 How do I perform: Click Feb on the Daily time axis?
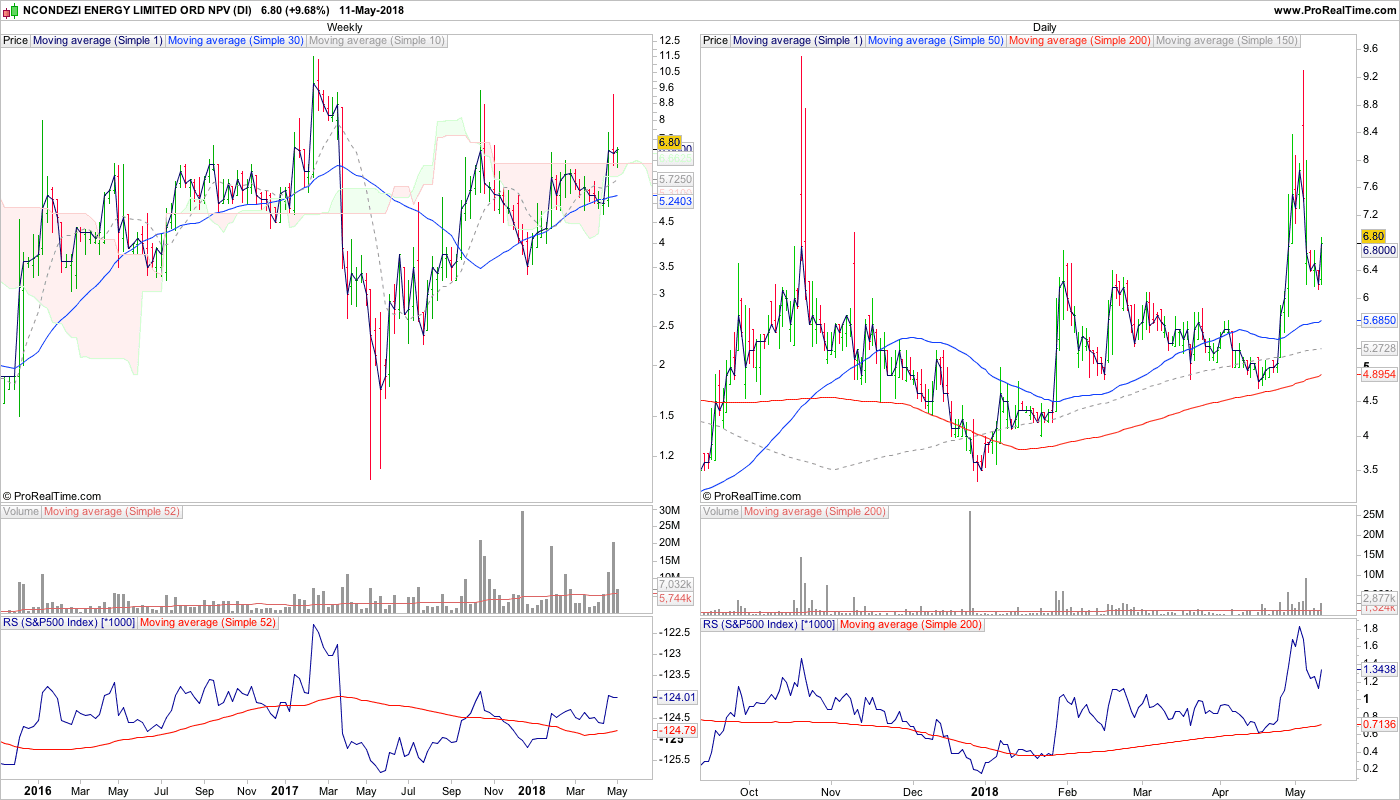pos(1068,791)
